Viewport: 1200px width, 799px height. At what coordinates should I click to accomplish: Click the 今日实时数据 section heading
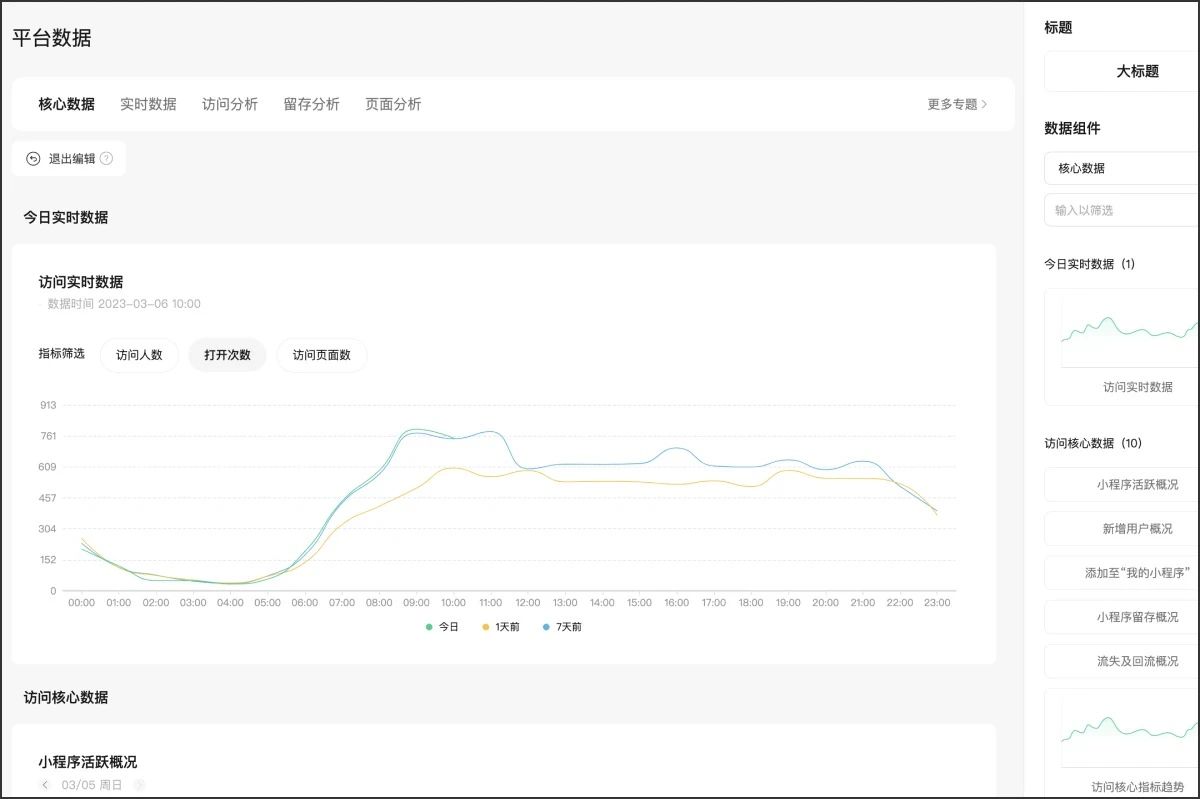pos(66,217)
